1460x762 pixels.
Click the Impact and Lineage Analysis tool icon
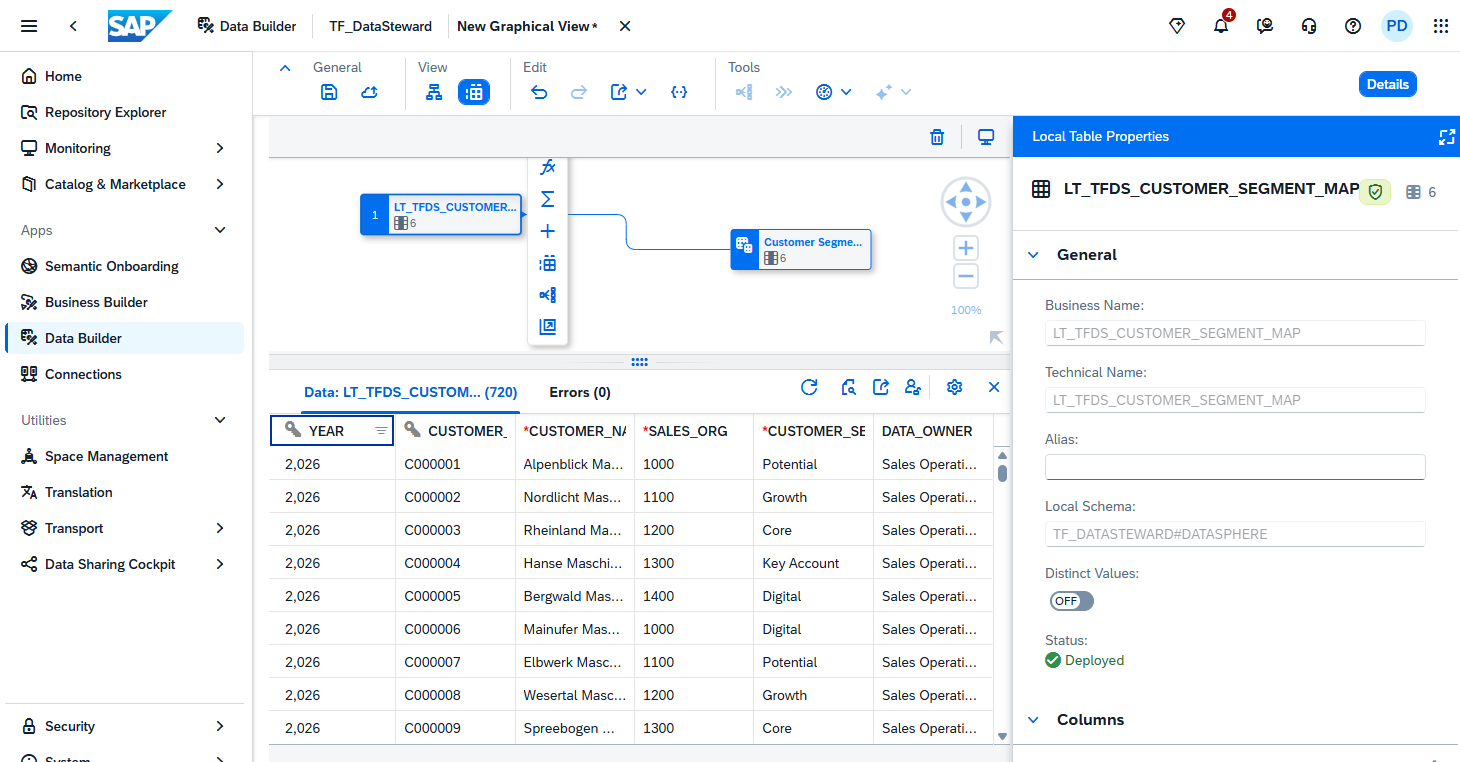744,92
